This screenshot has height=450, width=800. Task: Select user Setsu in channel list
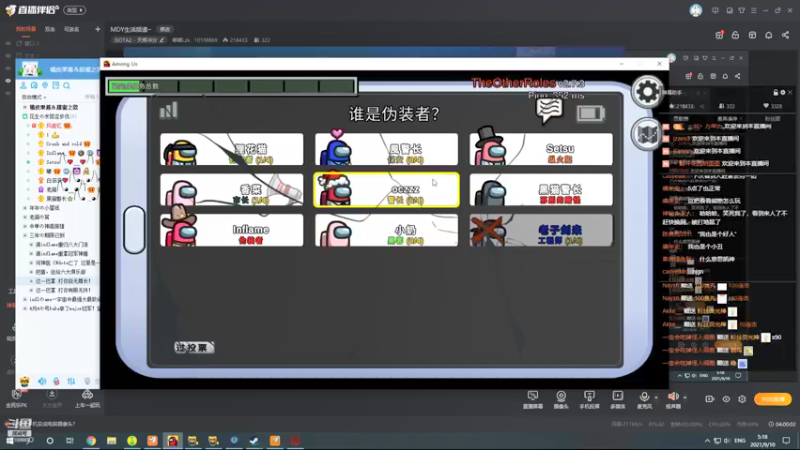[53, 162]
